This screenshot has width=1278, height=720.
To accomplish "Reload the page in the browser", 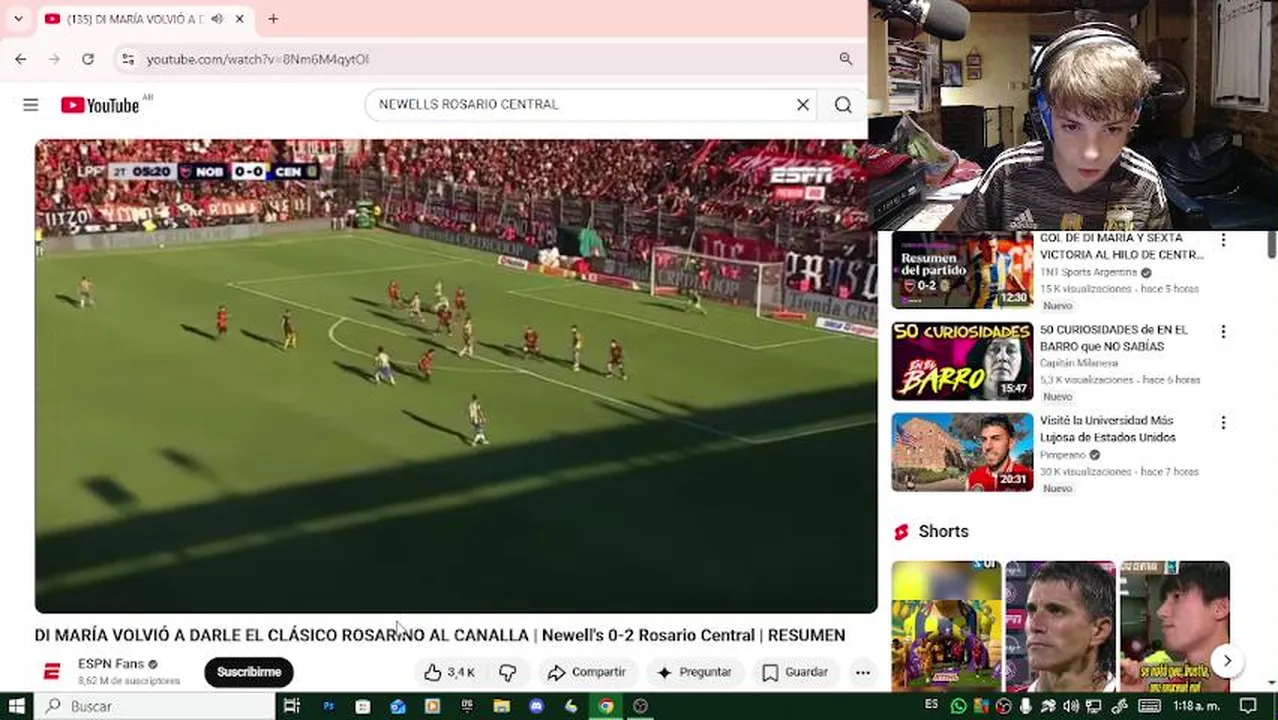I will click(88, 59).
